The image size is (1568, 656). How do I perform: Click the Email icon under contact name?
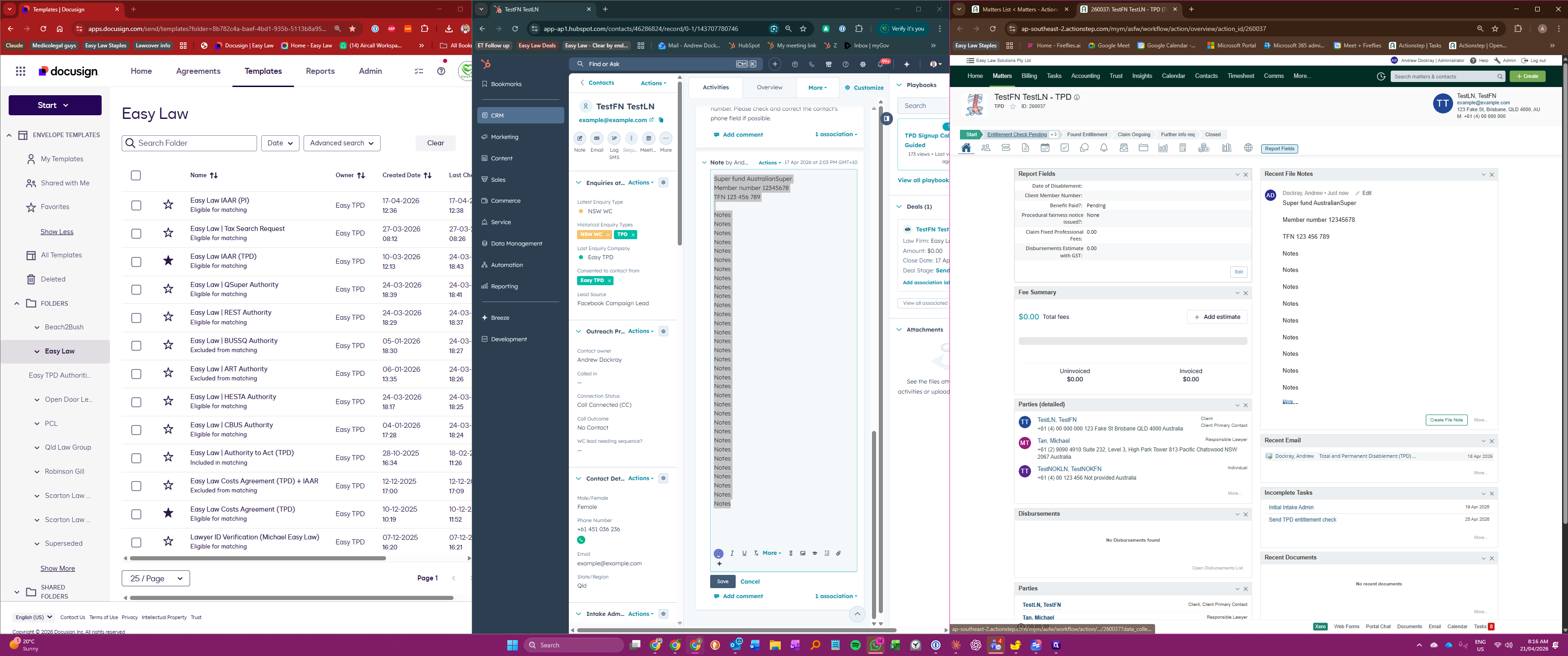point(597,139)
